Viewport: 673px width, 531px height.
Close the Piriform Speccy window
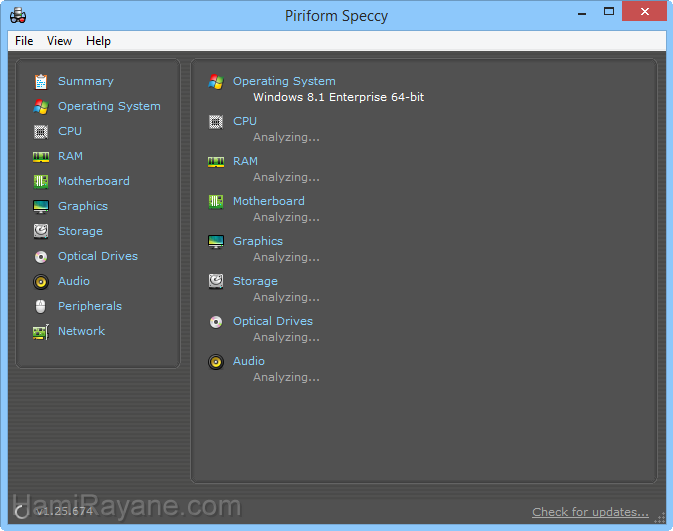[645, 12]
